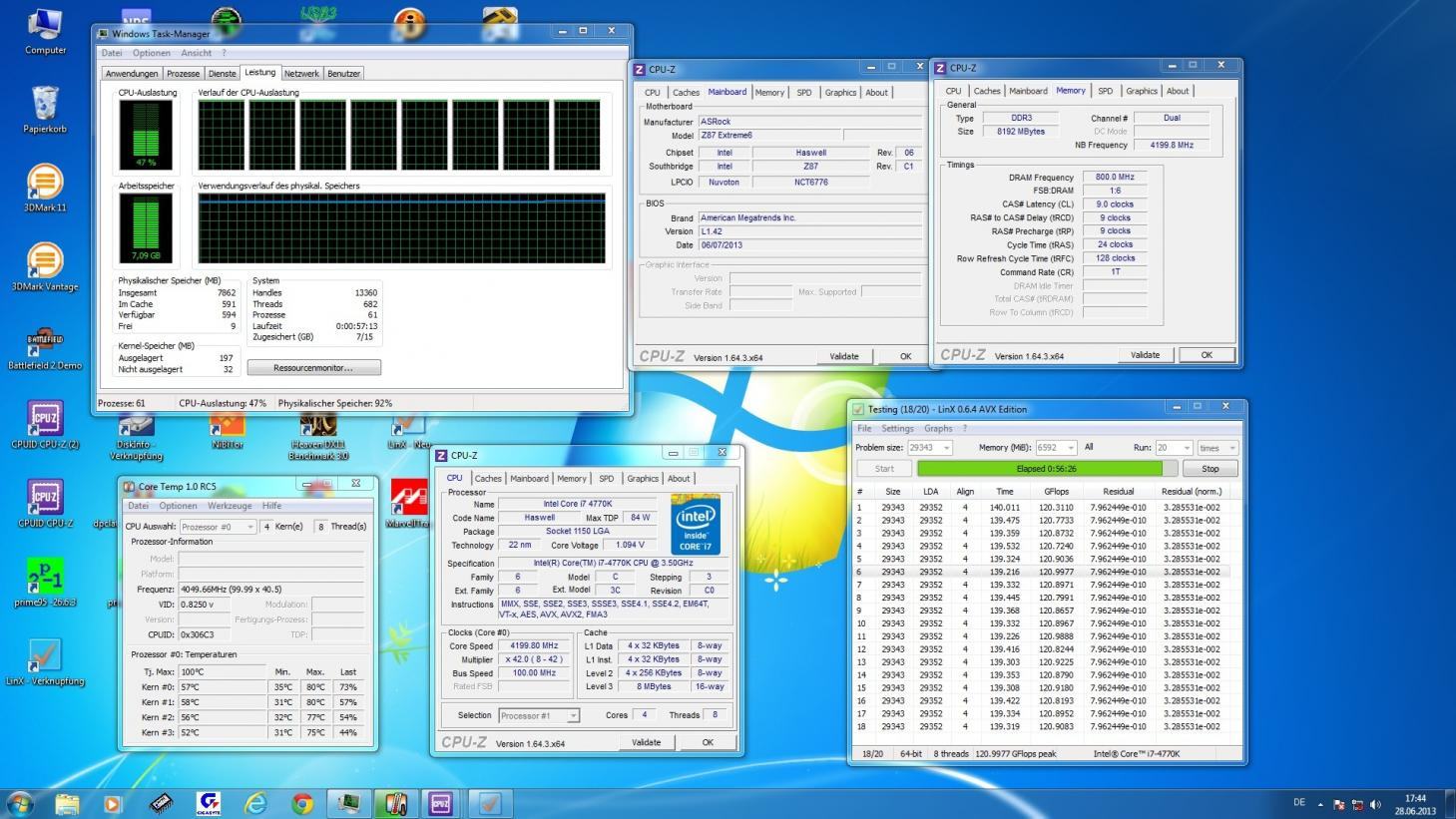
Task: Click the Arbeitsspeicher memory usage meter
Action: (146, 228)
